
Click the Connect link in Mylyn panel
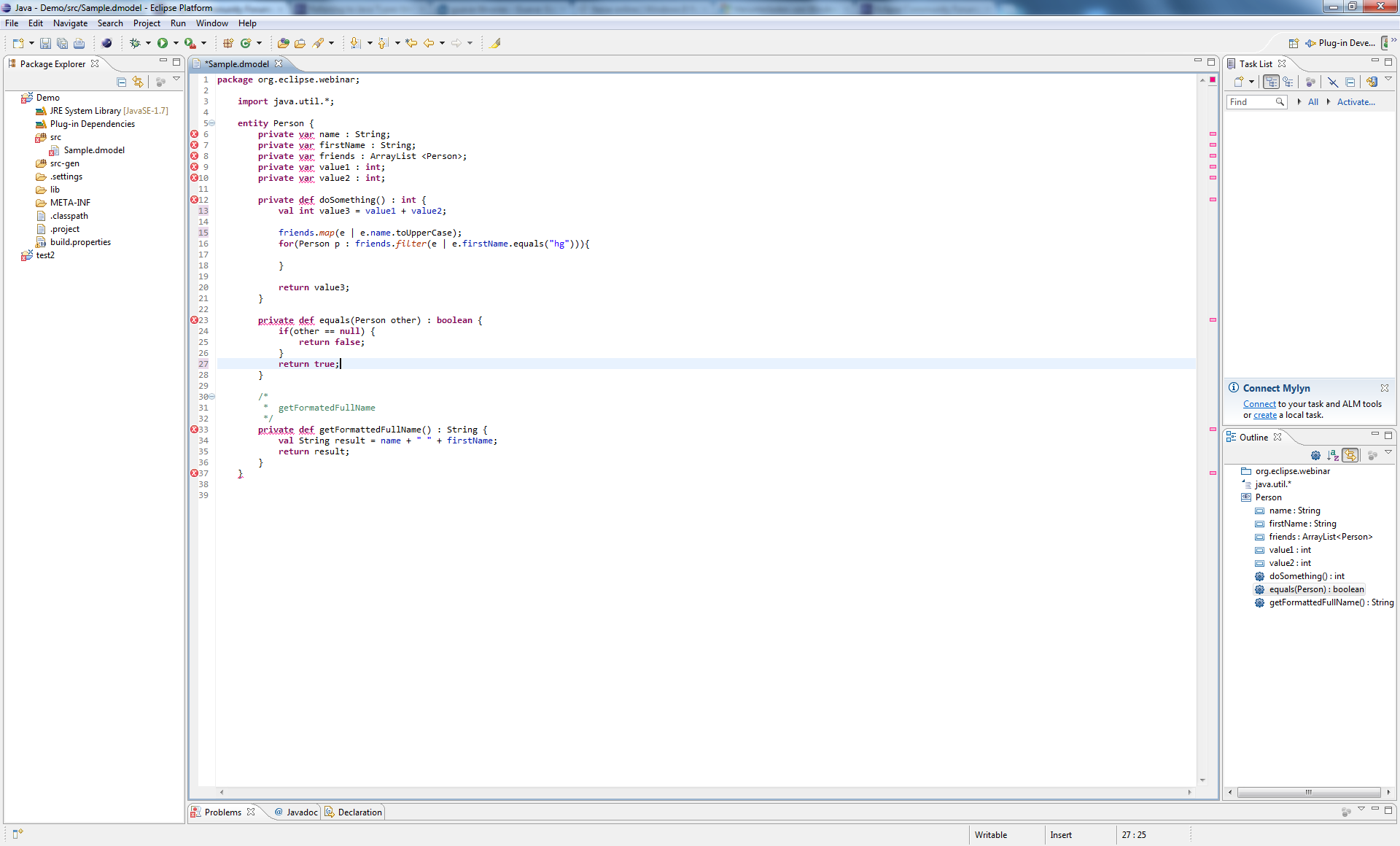1259,404
